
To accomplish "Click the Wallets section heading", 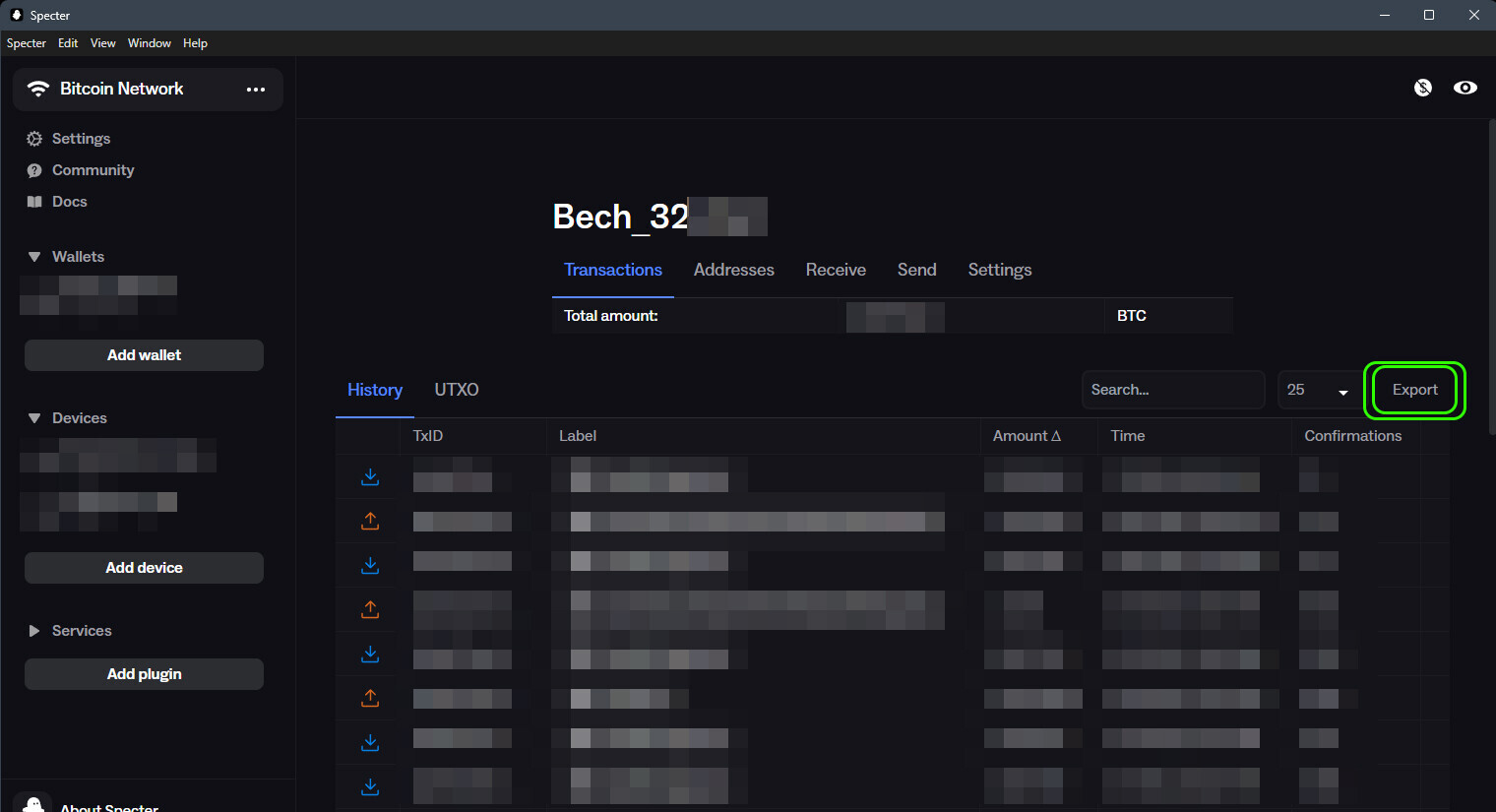I will pos(79,257).
